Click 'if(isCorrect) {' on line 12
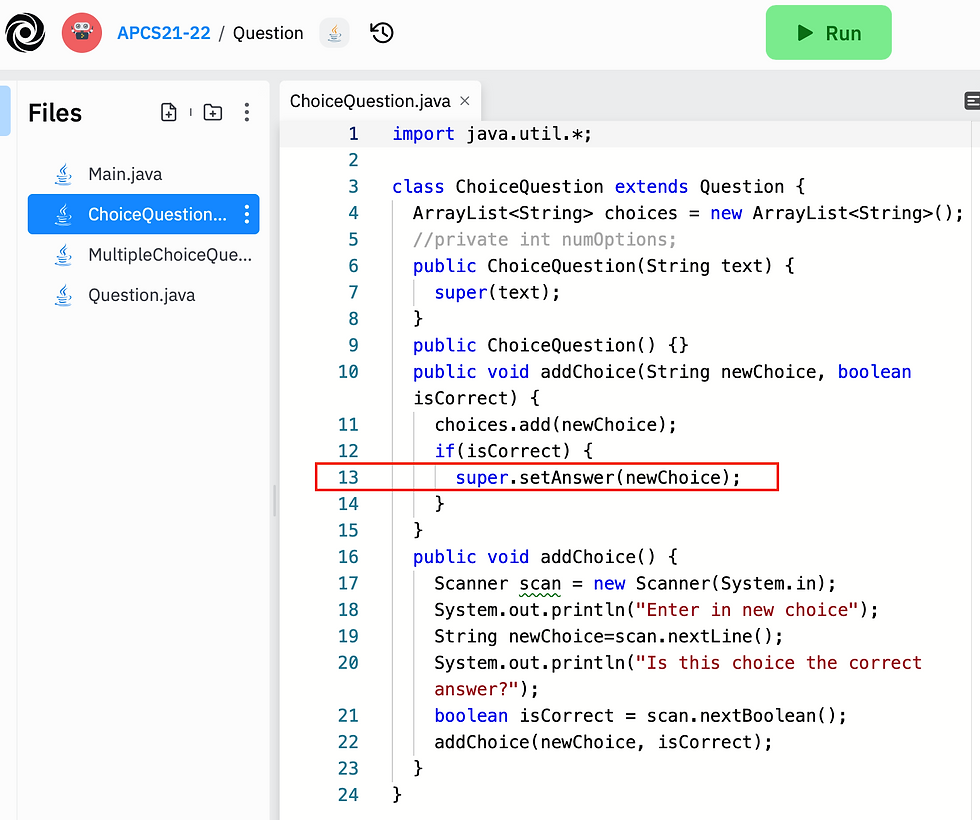Image resolution: width=980 pixels, height=820 pixels. coord(514,451)
